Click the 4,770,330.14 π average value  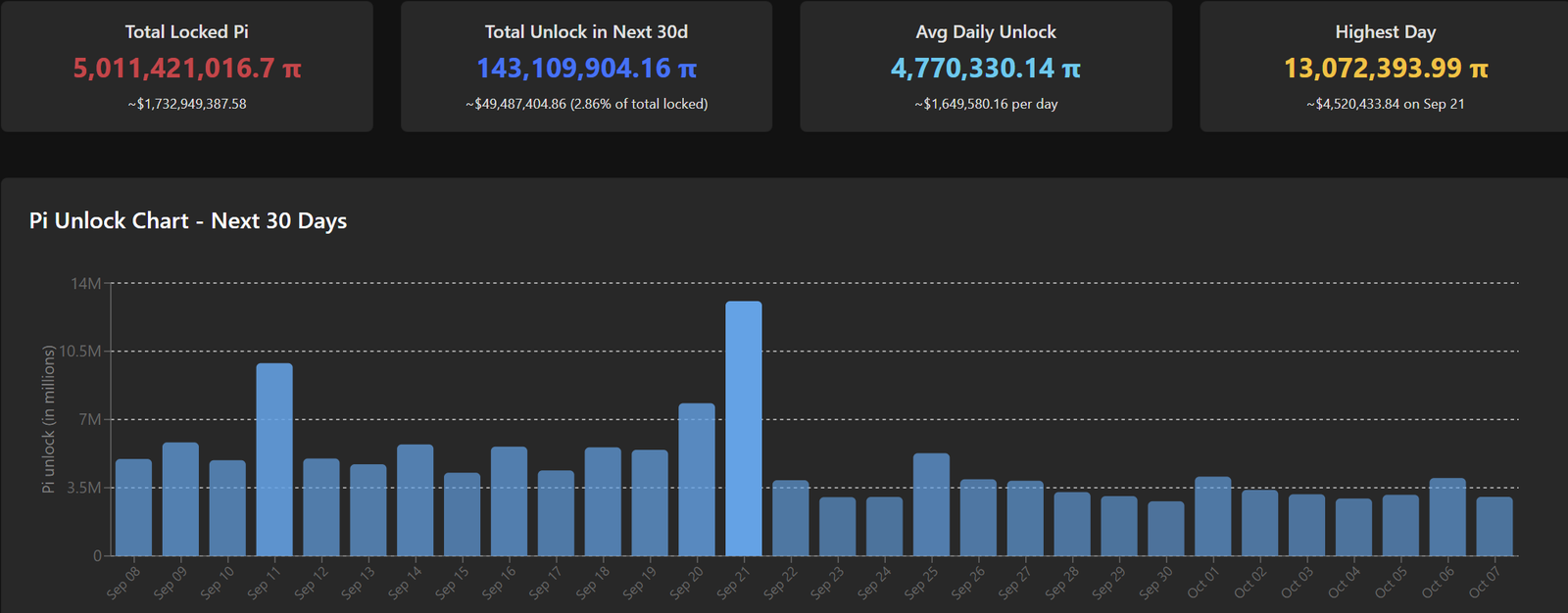(986, 69)
